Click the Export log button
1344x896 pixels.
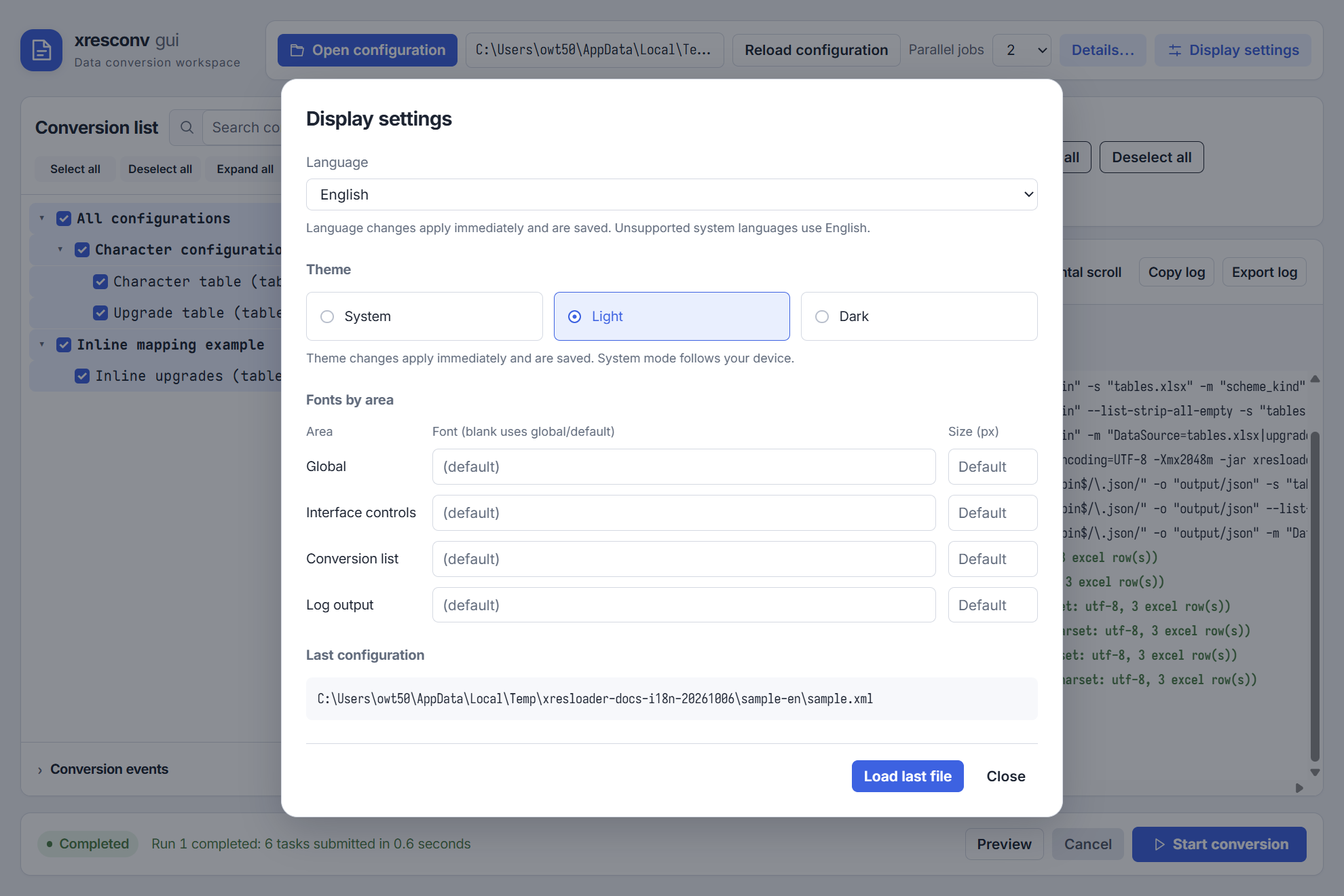[1264, 272]
